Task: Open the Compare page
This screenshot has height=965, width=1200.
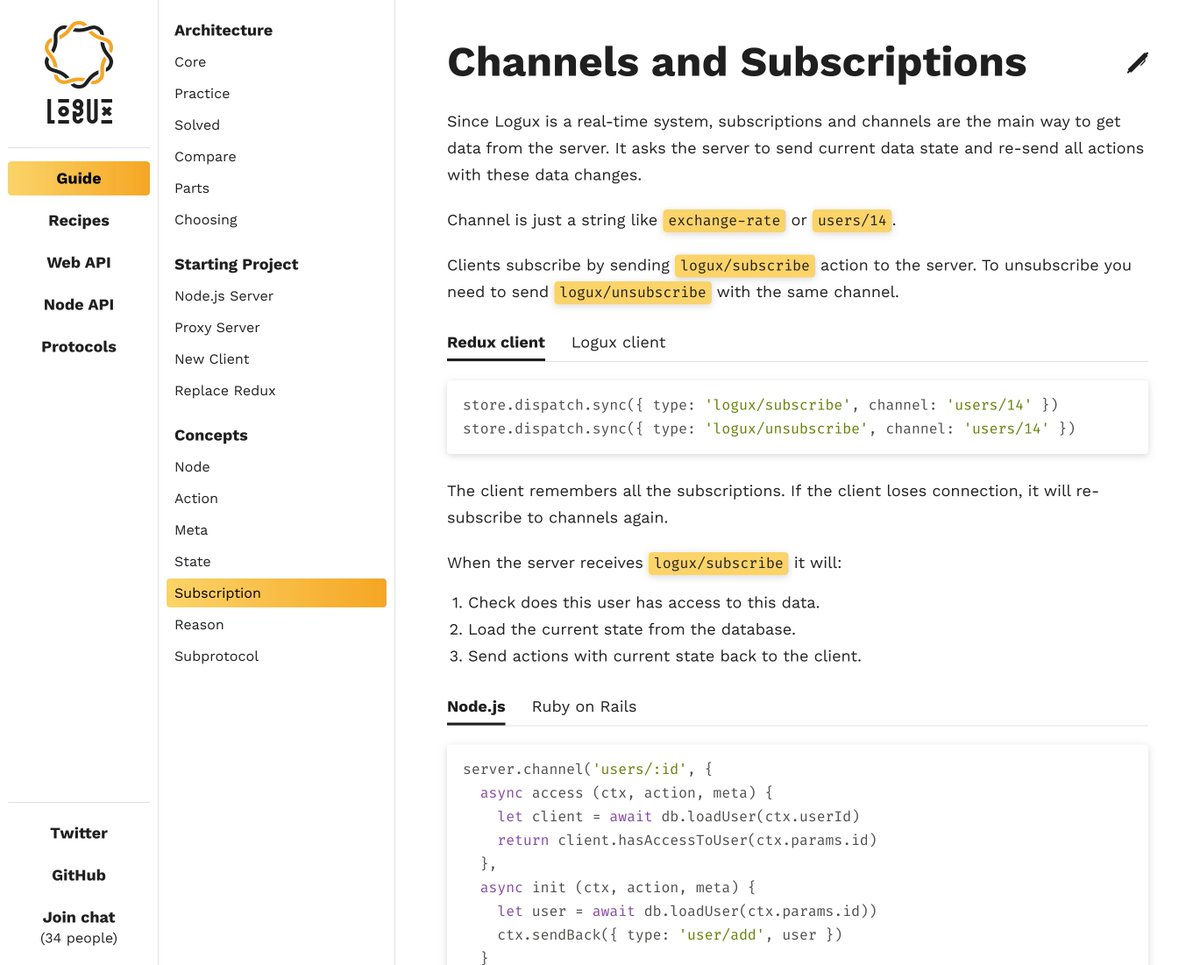Action: [205, 156]
